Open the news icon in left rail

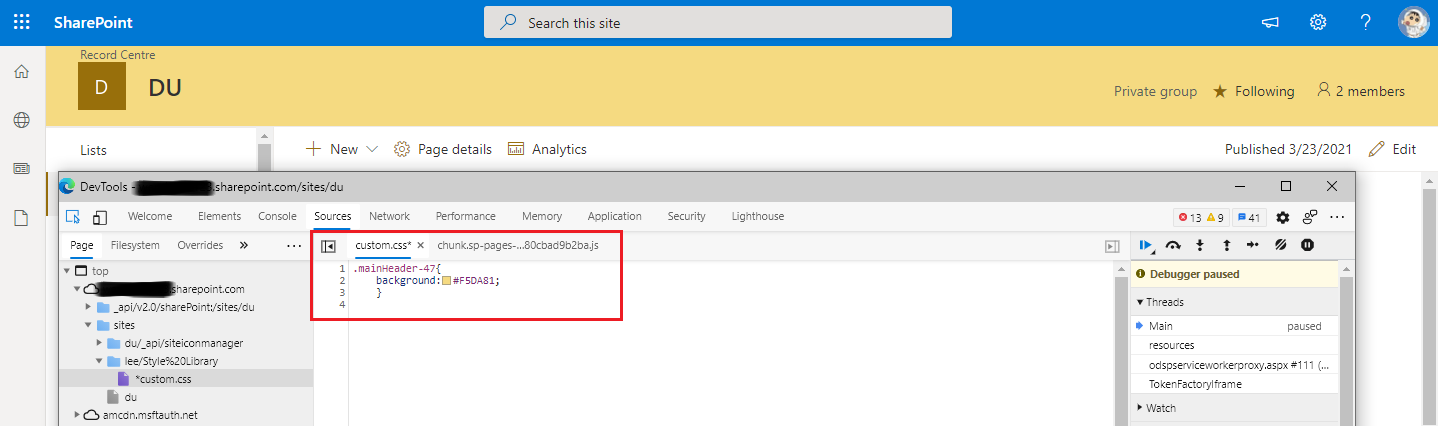(22, 168)
